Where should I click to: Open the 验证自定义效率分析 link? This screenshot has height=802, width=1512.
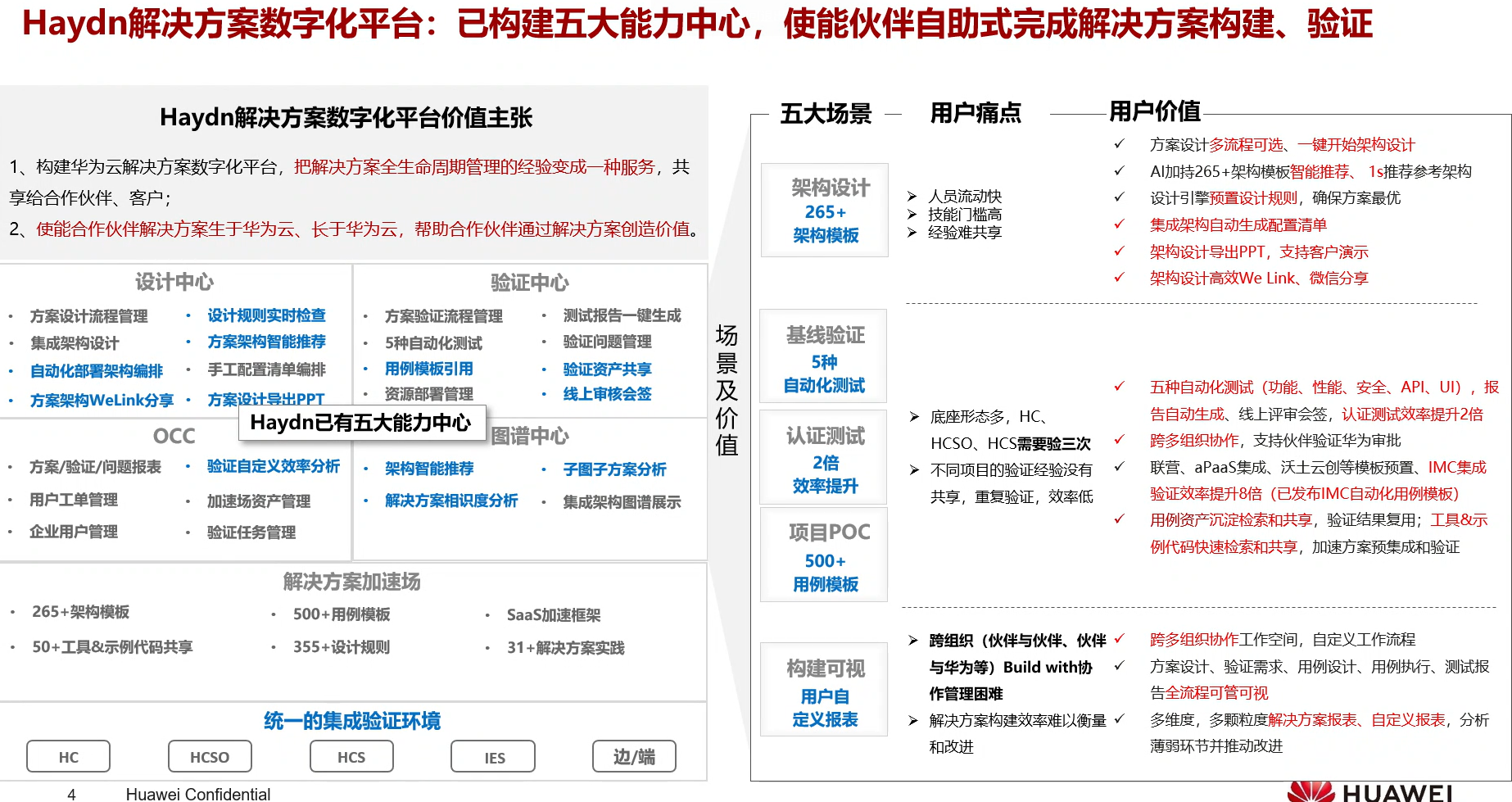274,466
